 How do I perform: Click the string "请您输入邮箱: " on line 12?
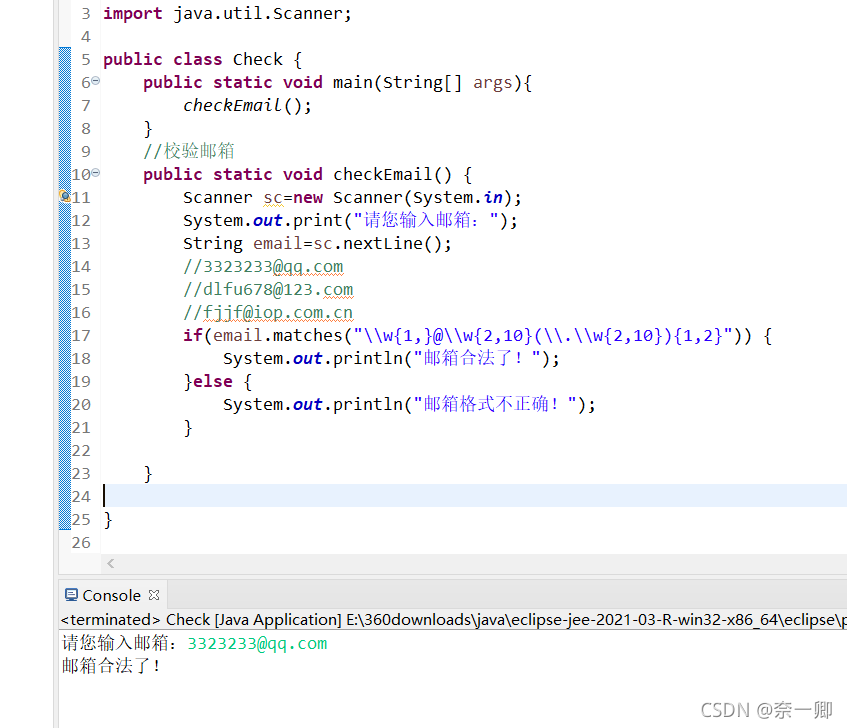point(426,220)
